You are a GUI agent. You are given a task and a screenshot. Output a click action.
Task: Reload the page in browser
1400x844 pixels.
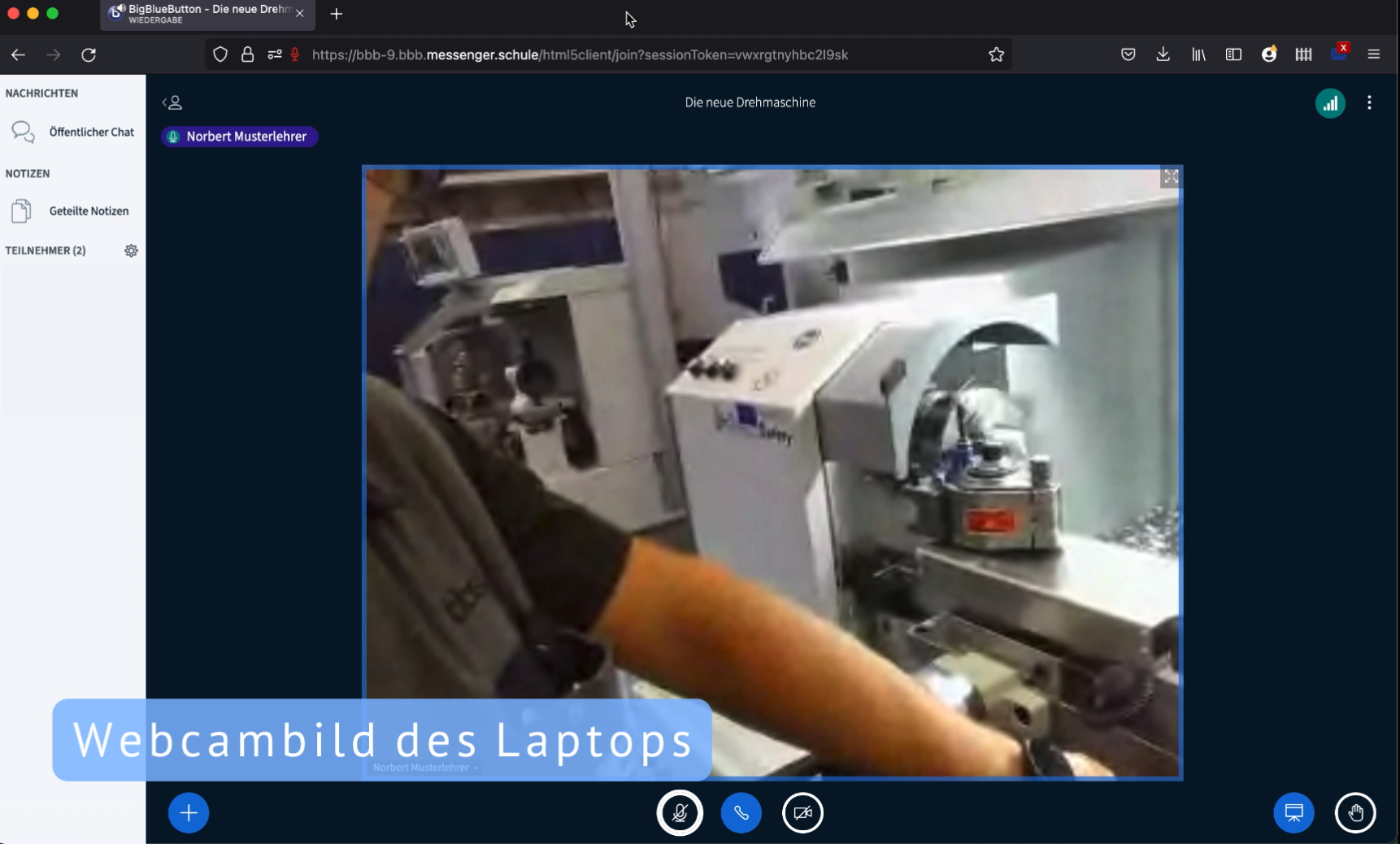(x=89, y=54)
